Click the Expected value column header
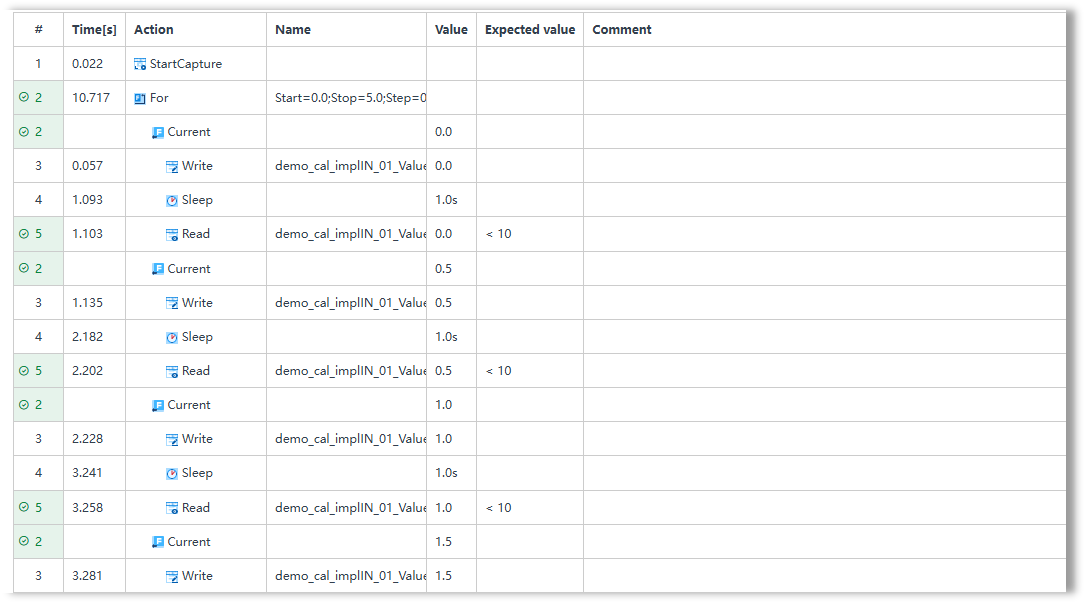The width and height of the screenshot is (1086, 604). coord(530,30)
